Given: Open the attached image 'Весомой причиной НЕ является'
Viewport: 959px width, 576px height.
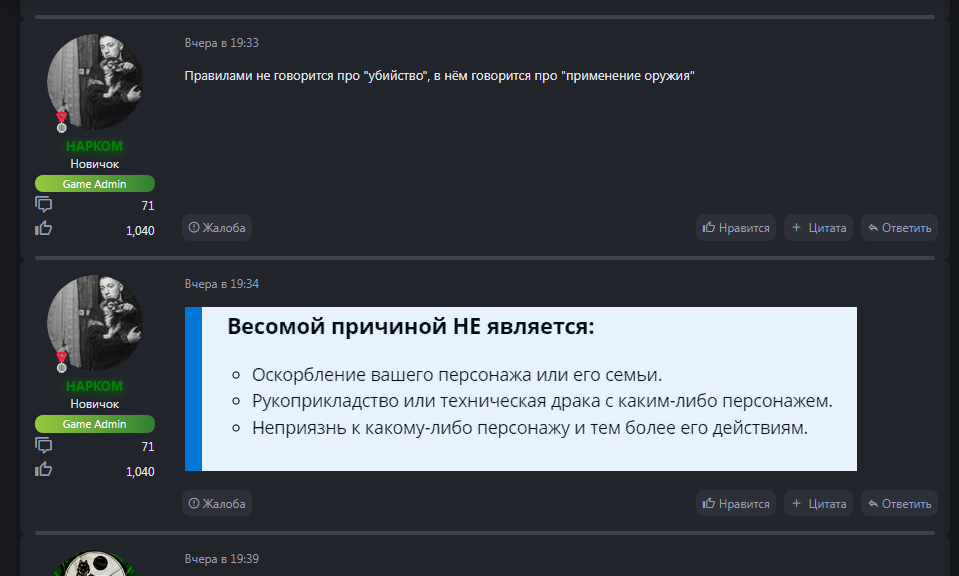Looking at the screenshot, I should pos(520,389).
